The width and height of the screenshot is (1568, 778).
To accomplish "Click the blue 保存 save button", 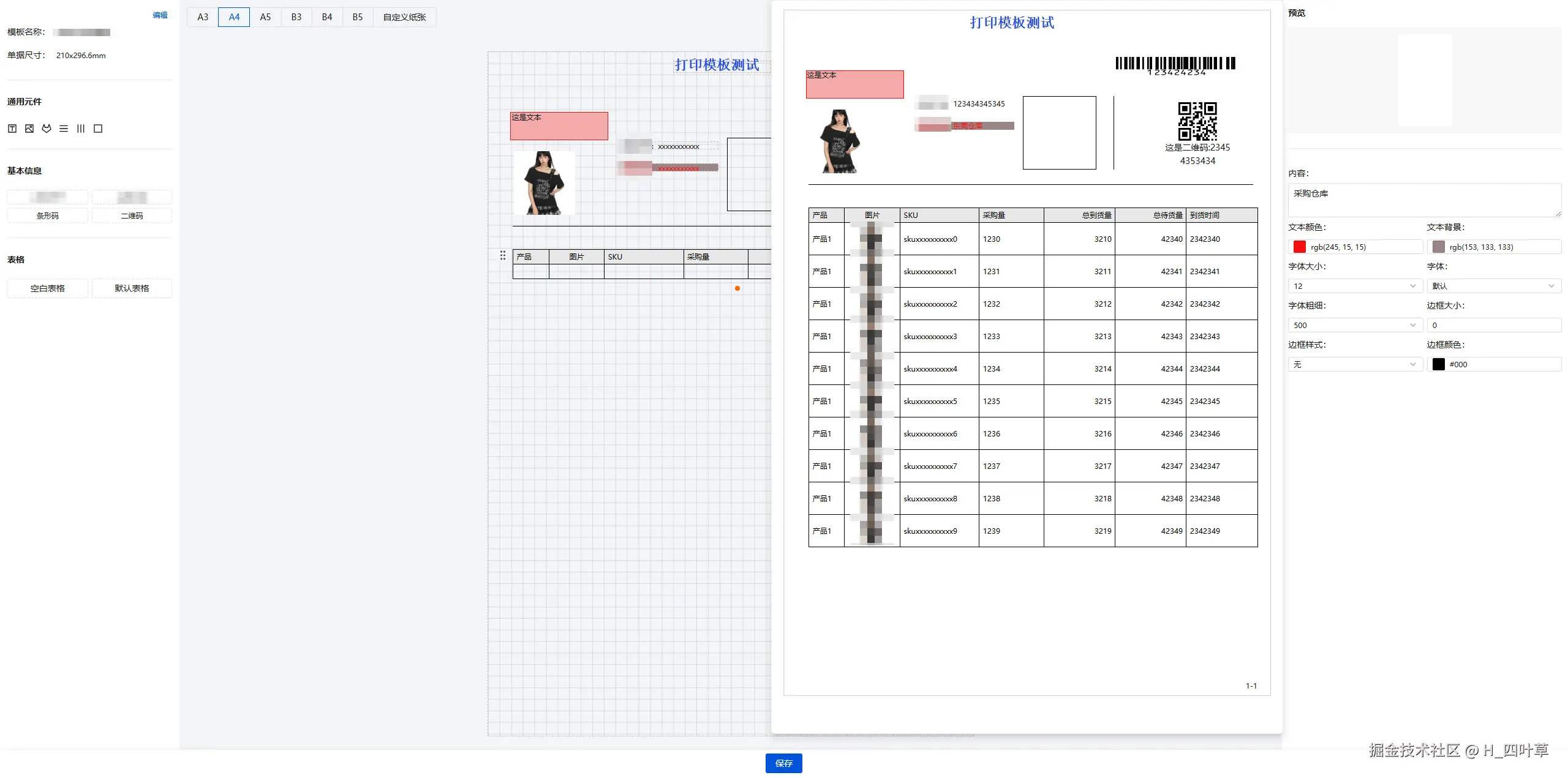I will [x=783, y=763].
